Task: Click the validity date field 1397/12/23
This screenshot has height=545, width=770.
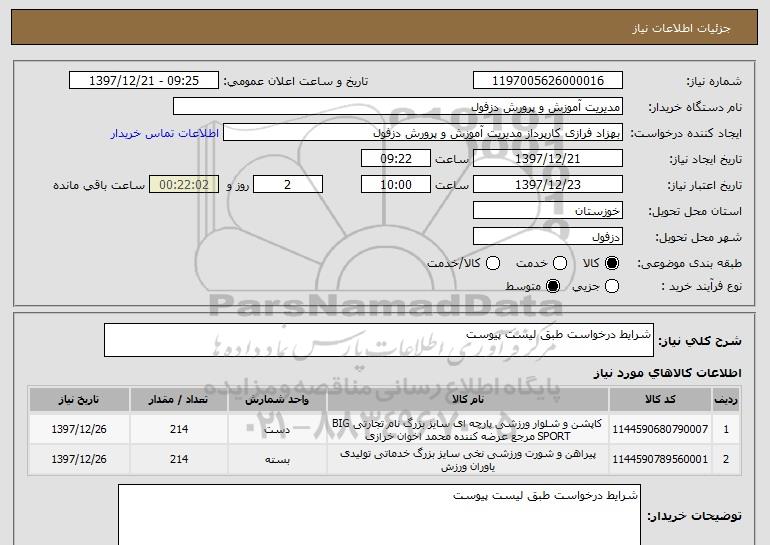Action: click(x=548, y=185)
